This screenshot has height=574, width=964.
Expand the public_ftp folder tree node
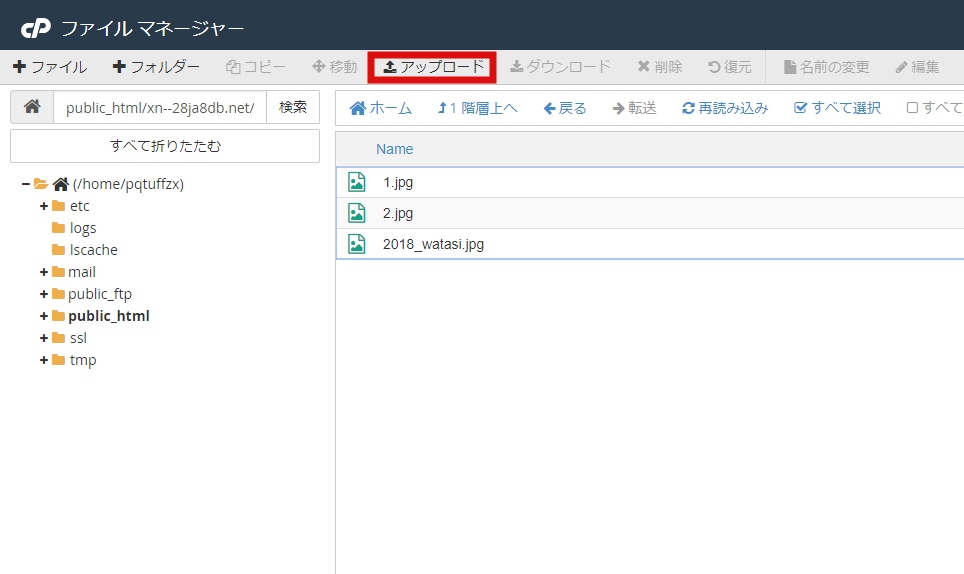coord(44,294)
